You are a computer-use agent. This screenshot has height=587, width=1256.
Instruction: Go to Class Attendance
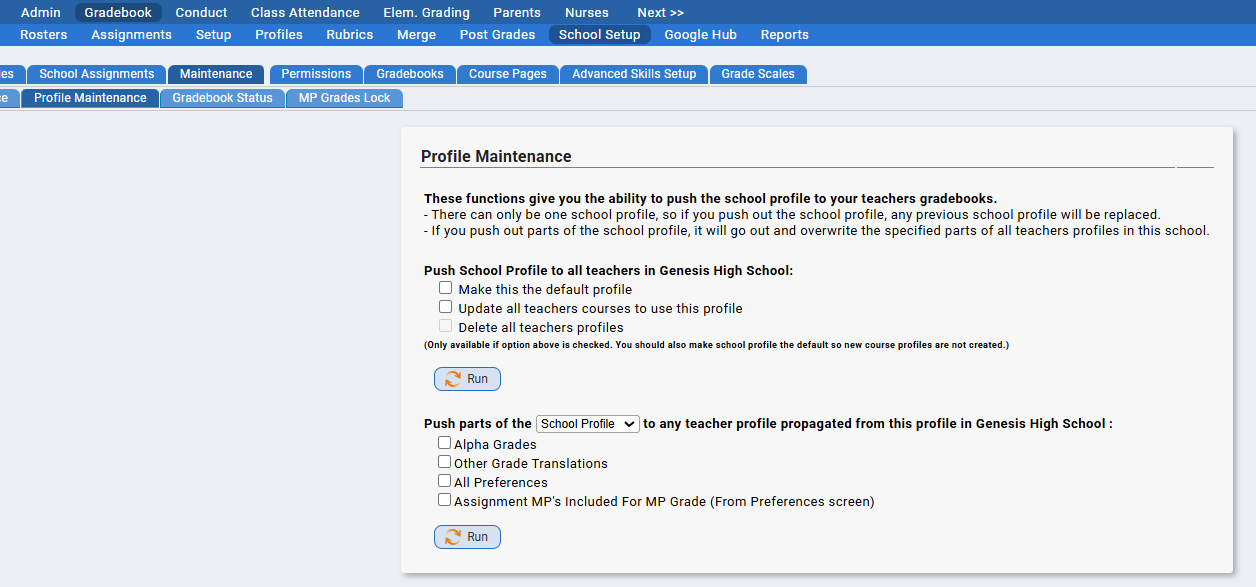[305, 13]
